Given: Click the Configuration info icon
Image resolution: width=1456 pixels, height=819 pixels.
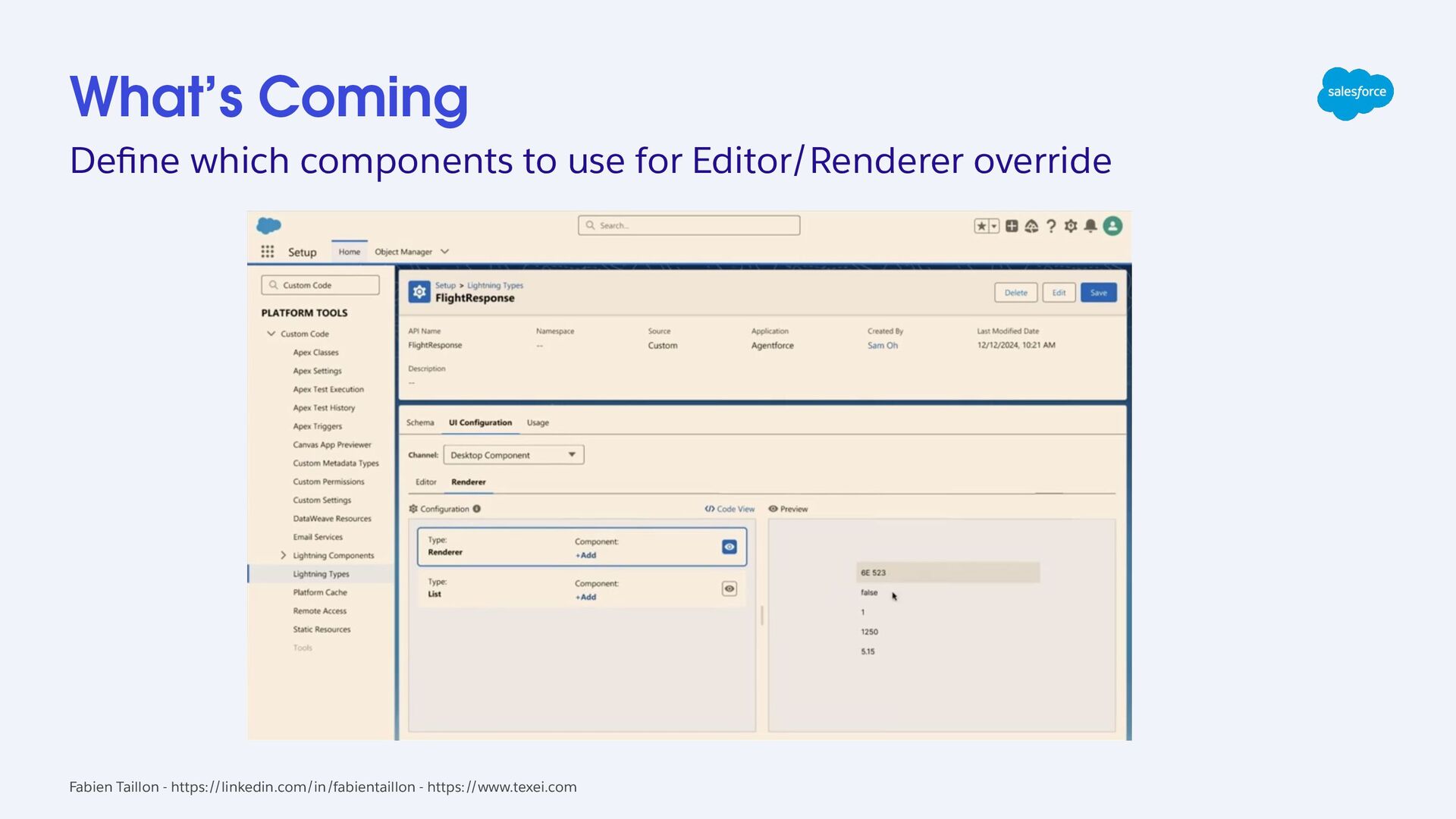Looking at the screenshot, I should point(477,509).
